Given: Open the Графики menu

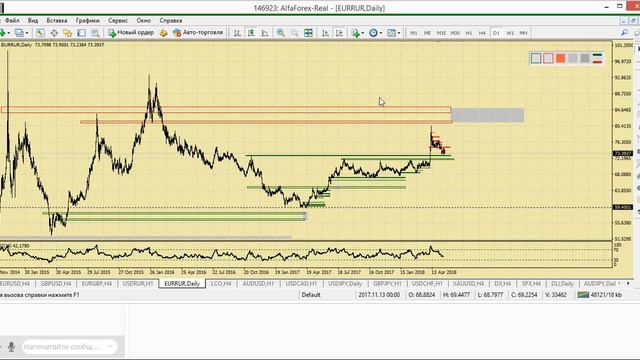Looking at the screenshot, I should (x=87, y=20).
